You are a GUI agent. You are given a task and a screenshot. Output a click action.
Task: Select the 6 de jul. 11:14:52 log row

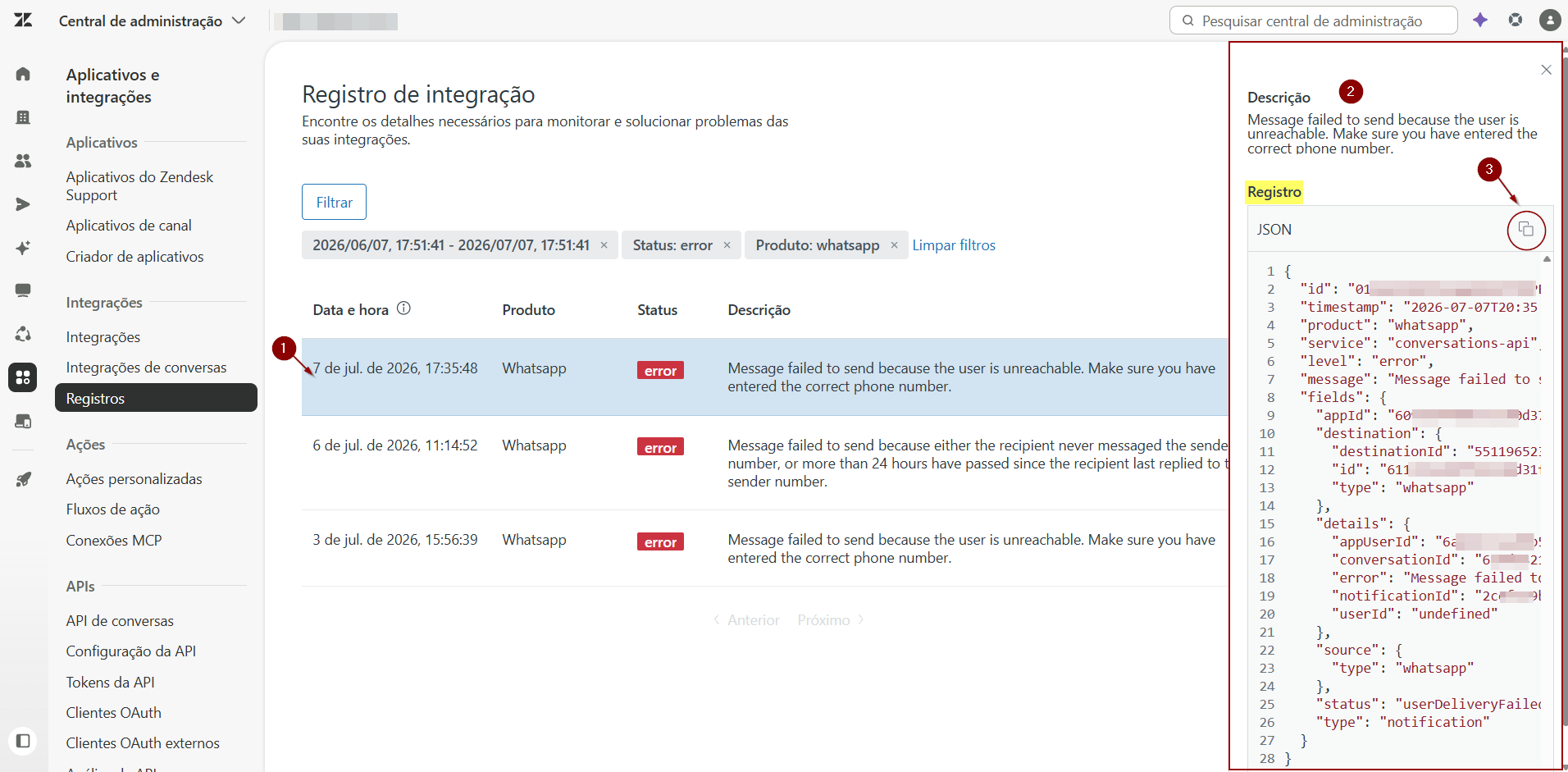765,464
